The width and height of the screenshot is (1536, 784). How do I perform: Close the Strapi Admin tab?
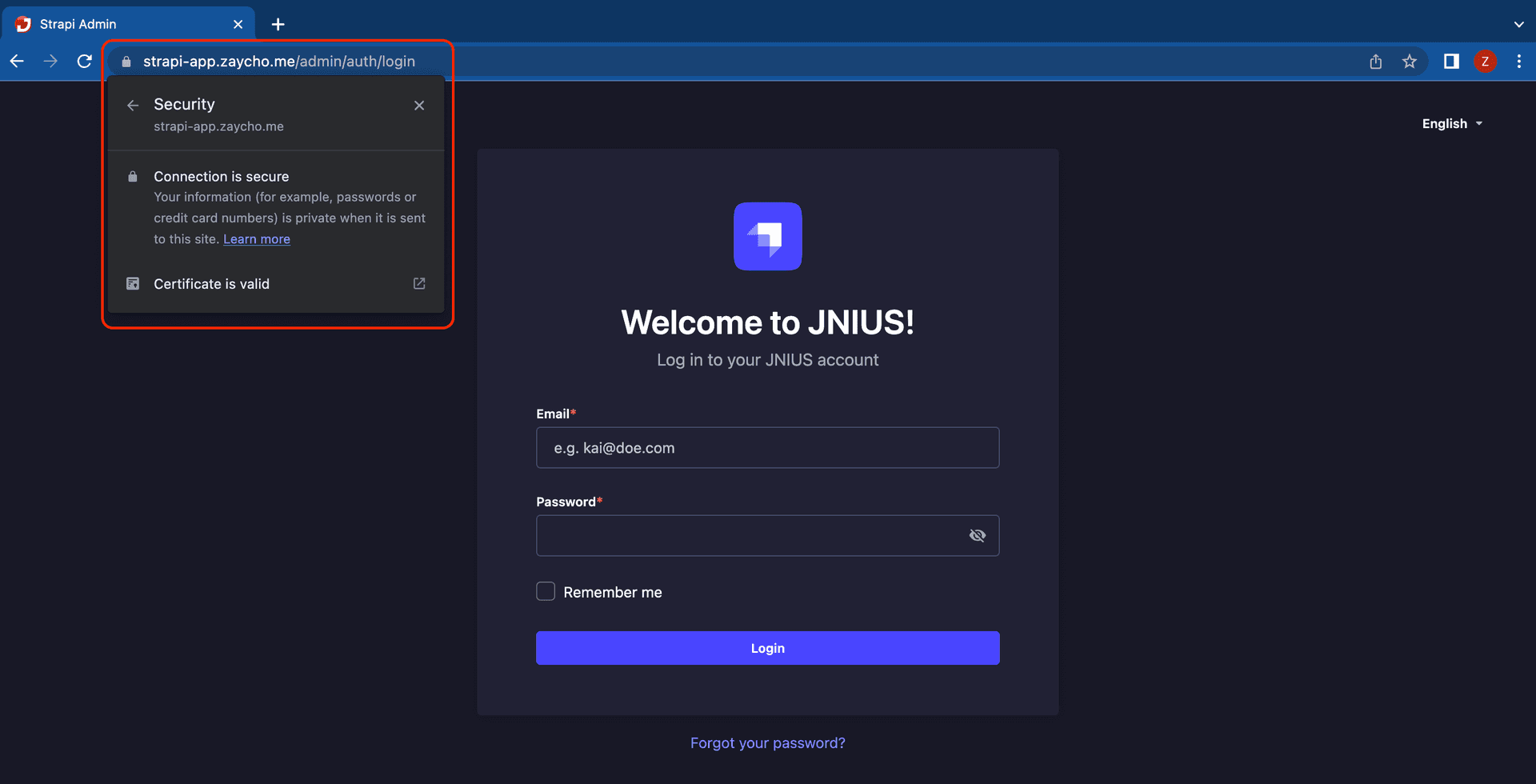[x=238, y=25]
